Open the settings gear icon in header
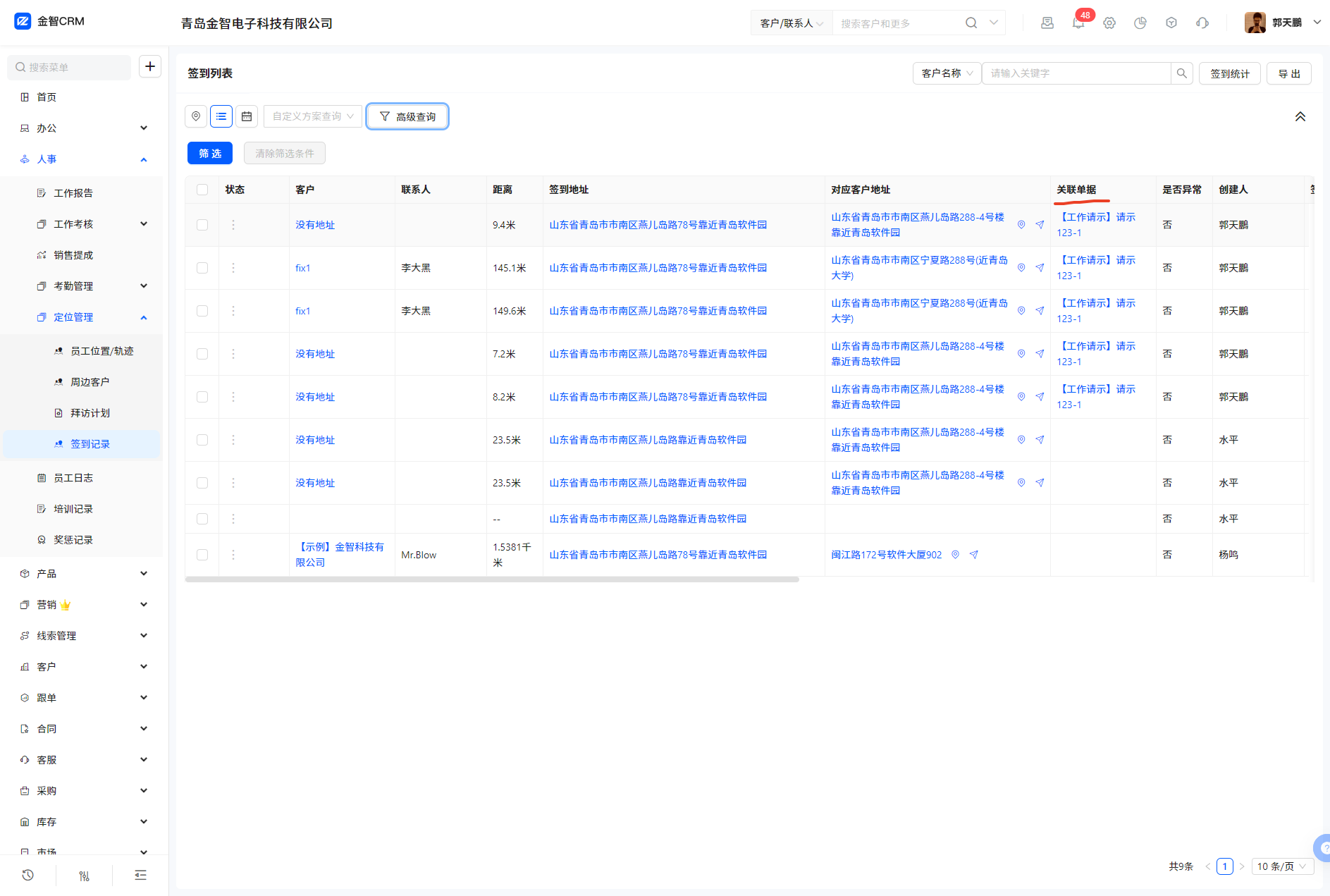1330x896 pixels. pyautogui.click(x=1109, y=23)
